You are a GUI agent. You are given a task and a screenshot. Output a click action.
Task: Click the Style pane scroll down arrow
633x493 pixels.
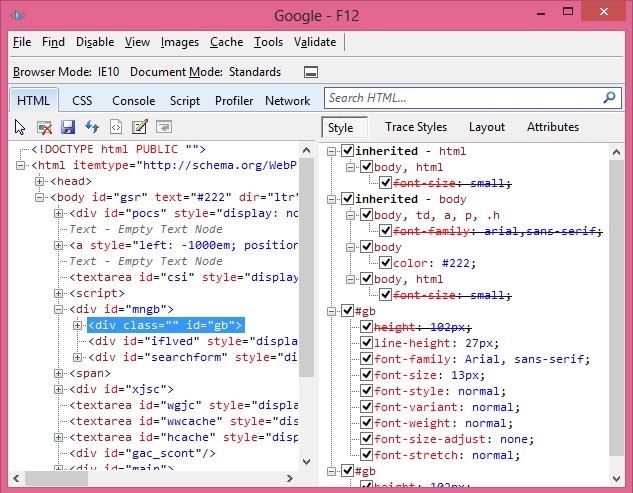tap(616, 479)
